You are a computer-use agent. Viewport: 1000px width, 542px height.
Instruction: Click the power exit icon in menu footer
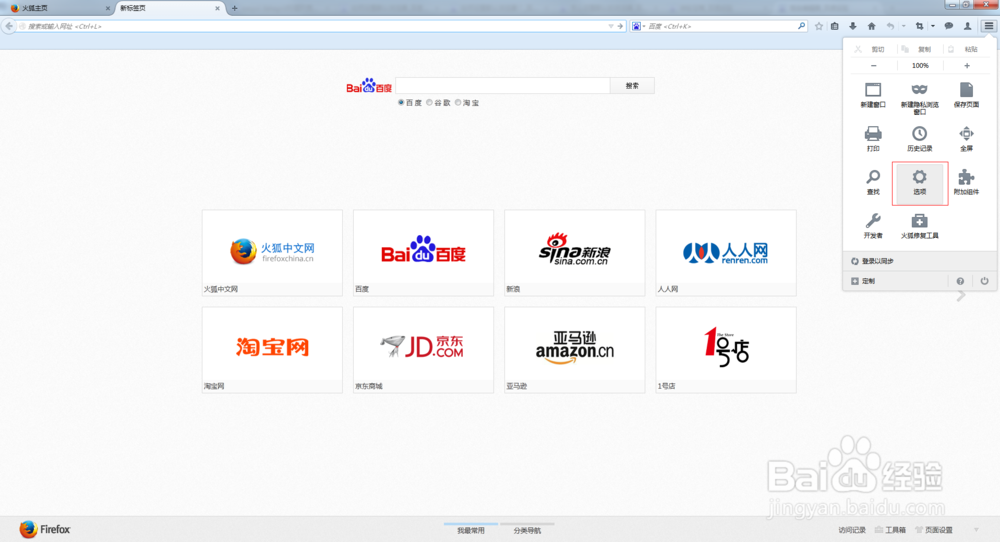985,281
